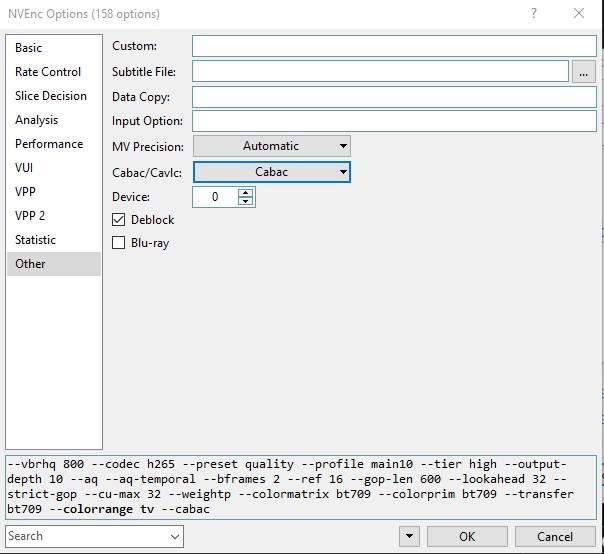Switch to VPP 2 page
Image resolution: width=604 pixels, height=554 pixels.
(54, 216)
